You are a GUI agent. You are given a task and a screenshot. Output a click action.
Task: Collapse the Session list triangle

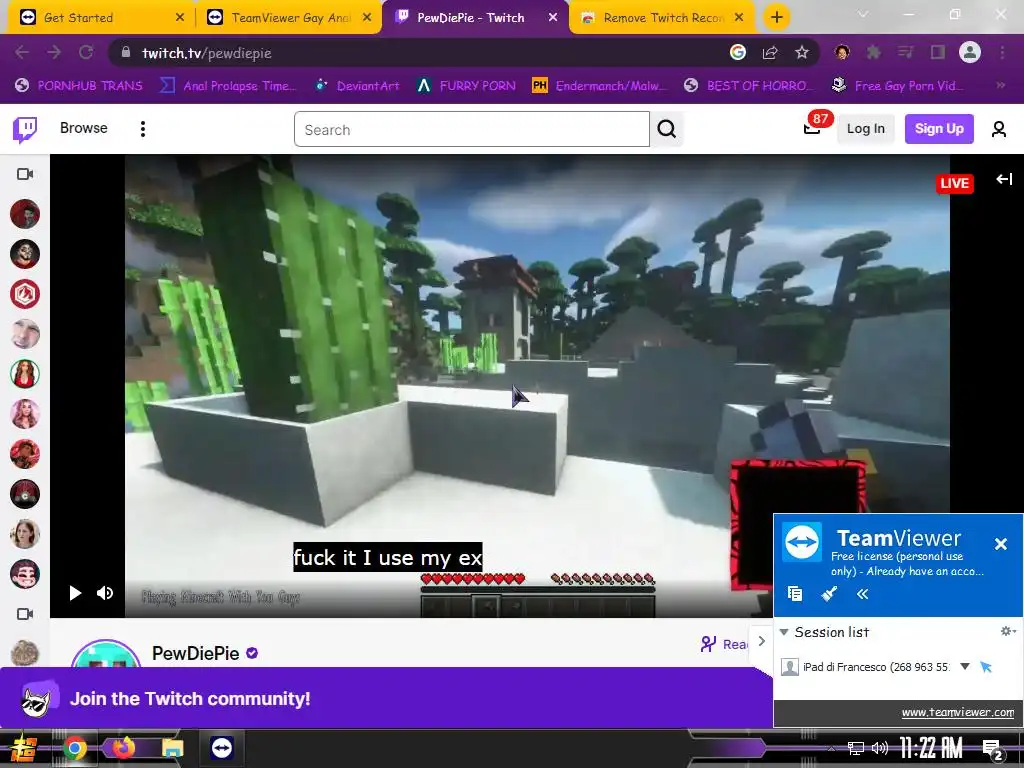tap(784, 632)
